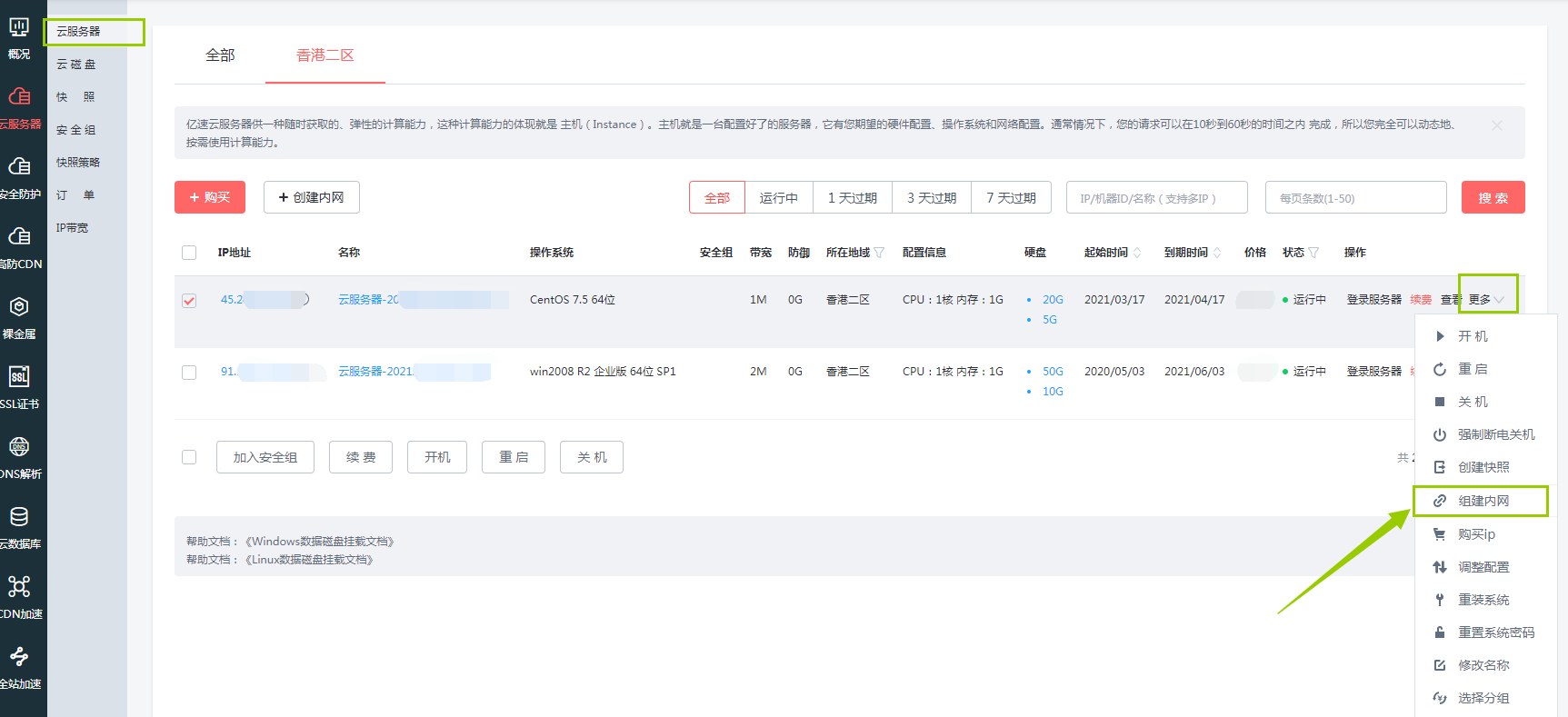1568x717 pixels.
Task: Open the CDN加速 sidebar icon
Action: pos(19,586)
